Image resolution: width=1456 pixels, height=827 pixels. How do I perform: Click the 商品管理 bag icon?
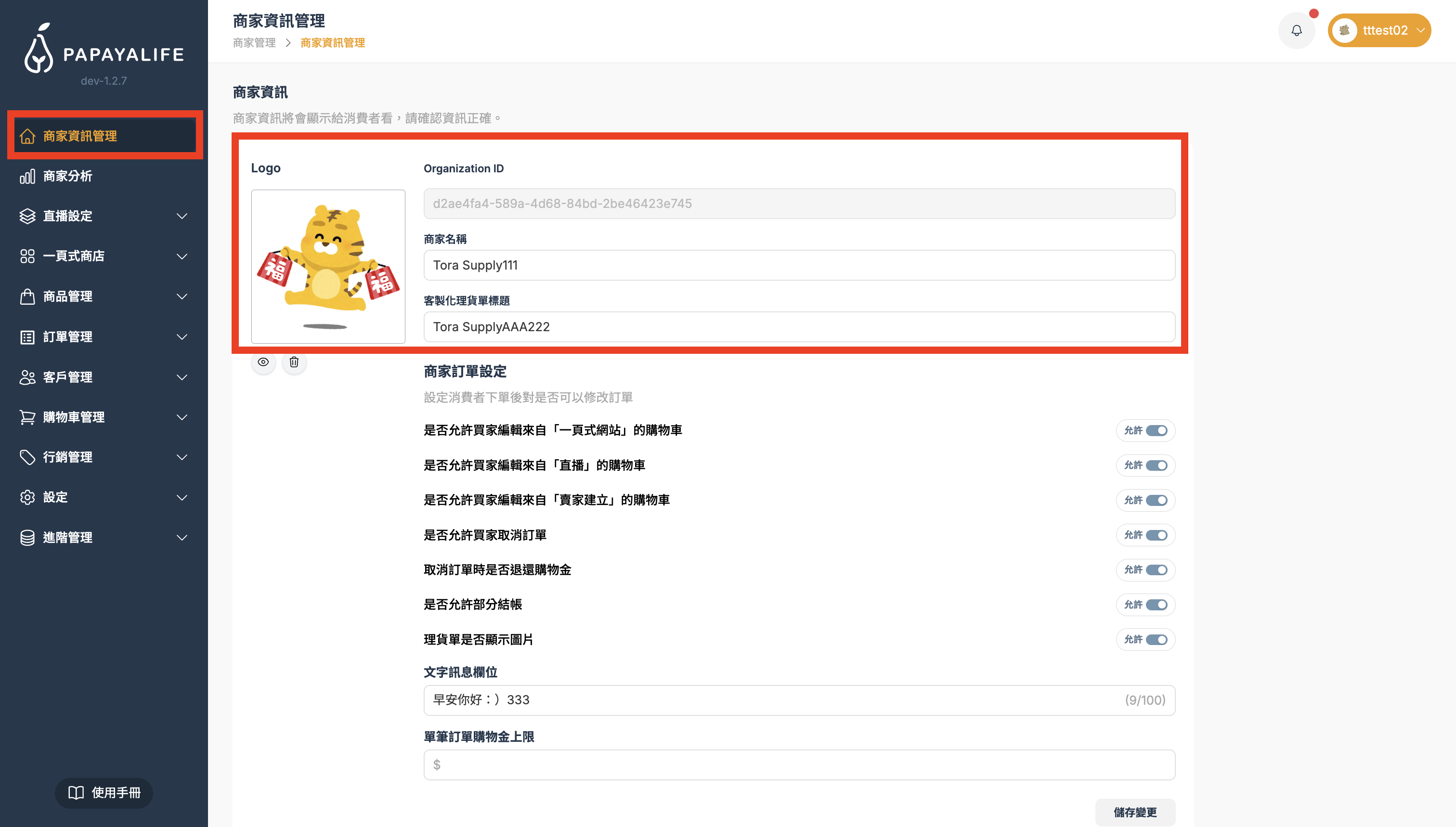coord(28,296)
